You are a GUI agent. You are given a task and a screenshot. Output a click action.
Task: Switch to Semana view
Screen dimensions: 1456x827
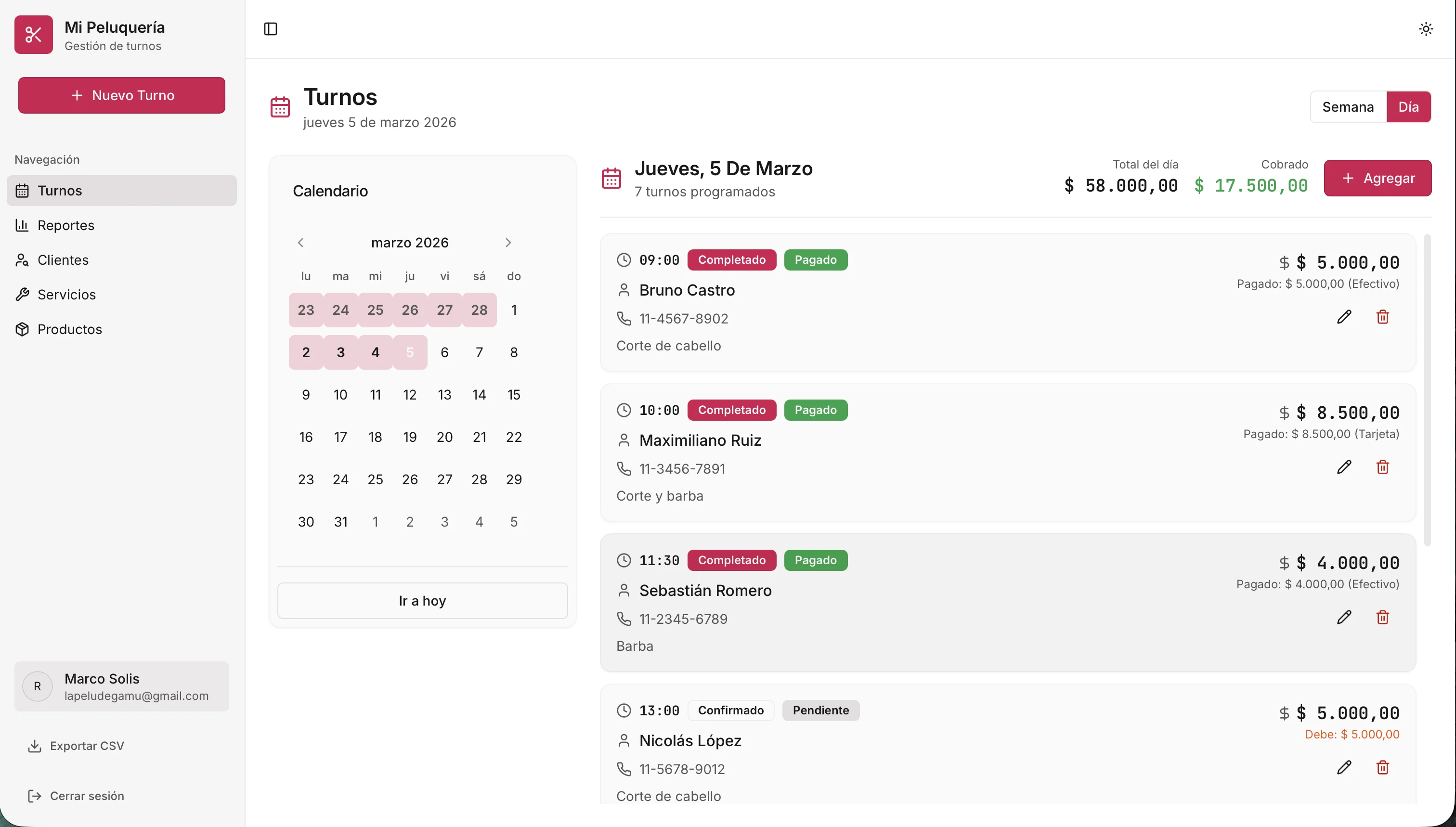(x=1348, y=107)
